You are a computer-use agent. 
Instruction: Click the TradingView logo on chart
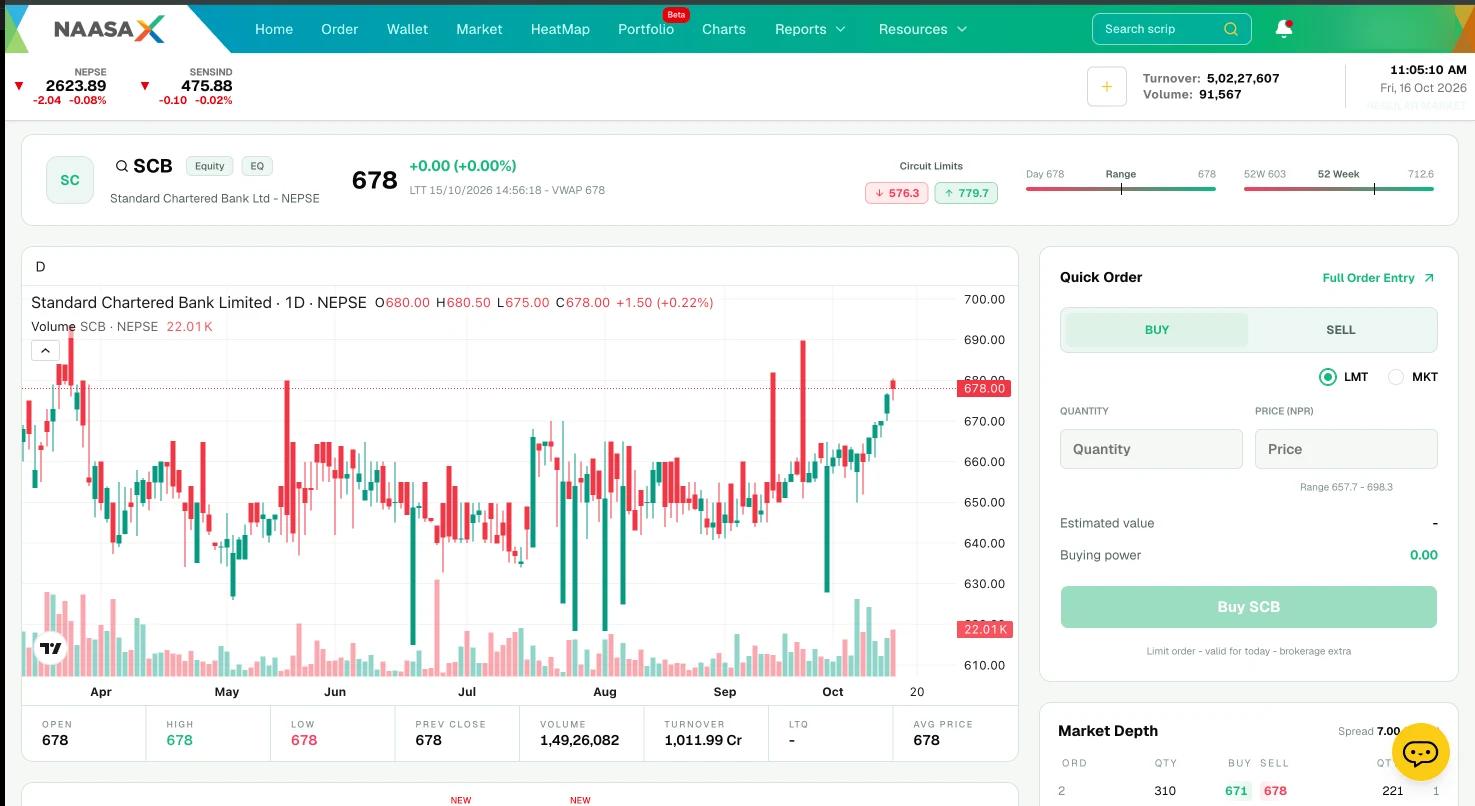[50, 649]
